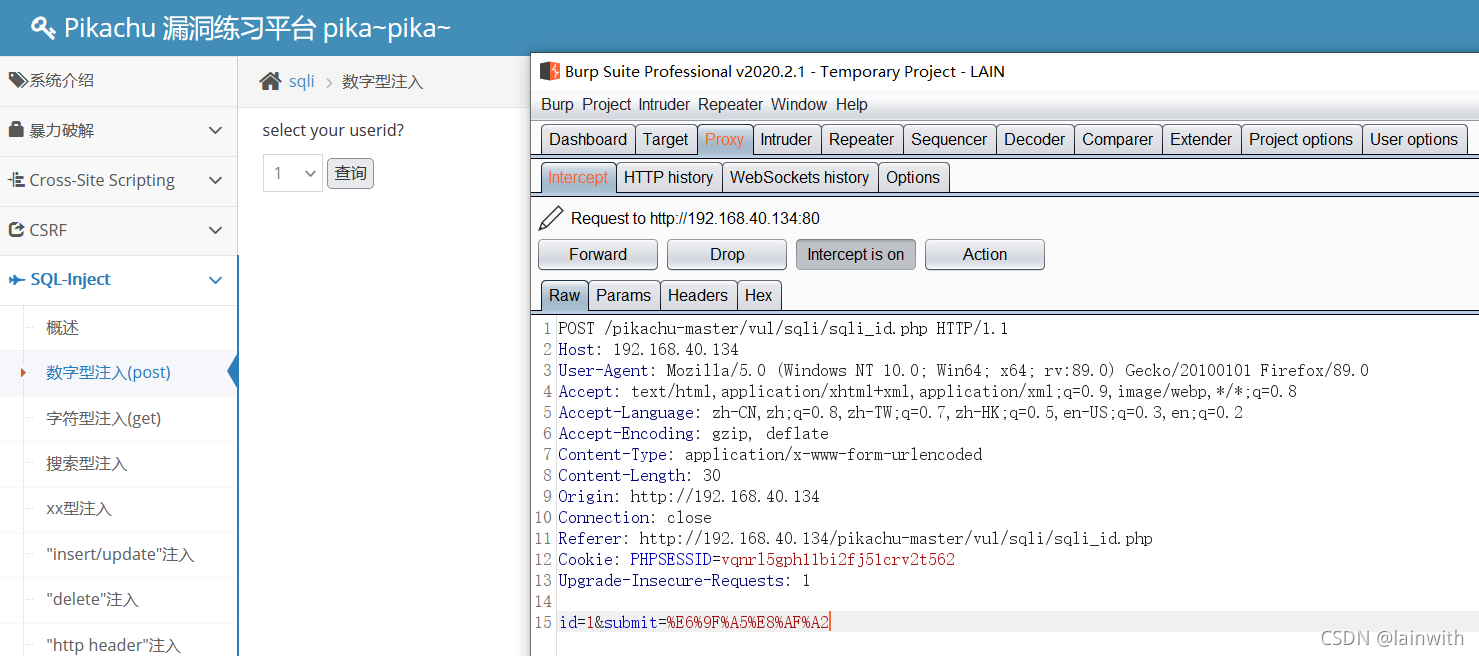
Task: Open the Project options tab
Action: [1301, 139]
